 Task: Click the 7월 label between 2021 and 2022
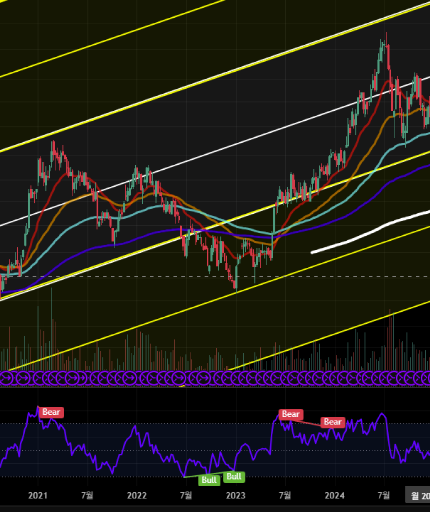tap(87, 496)
